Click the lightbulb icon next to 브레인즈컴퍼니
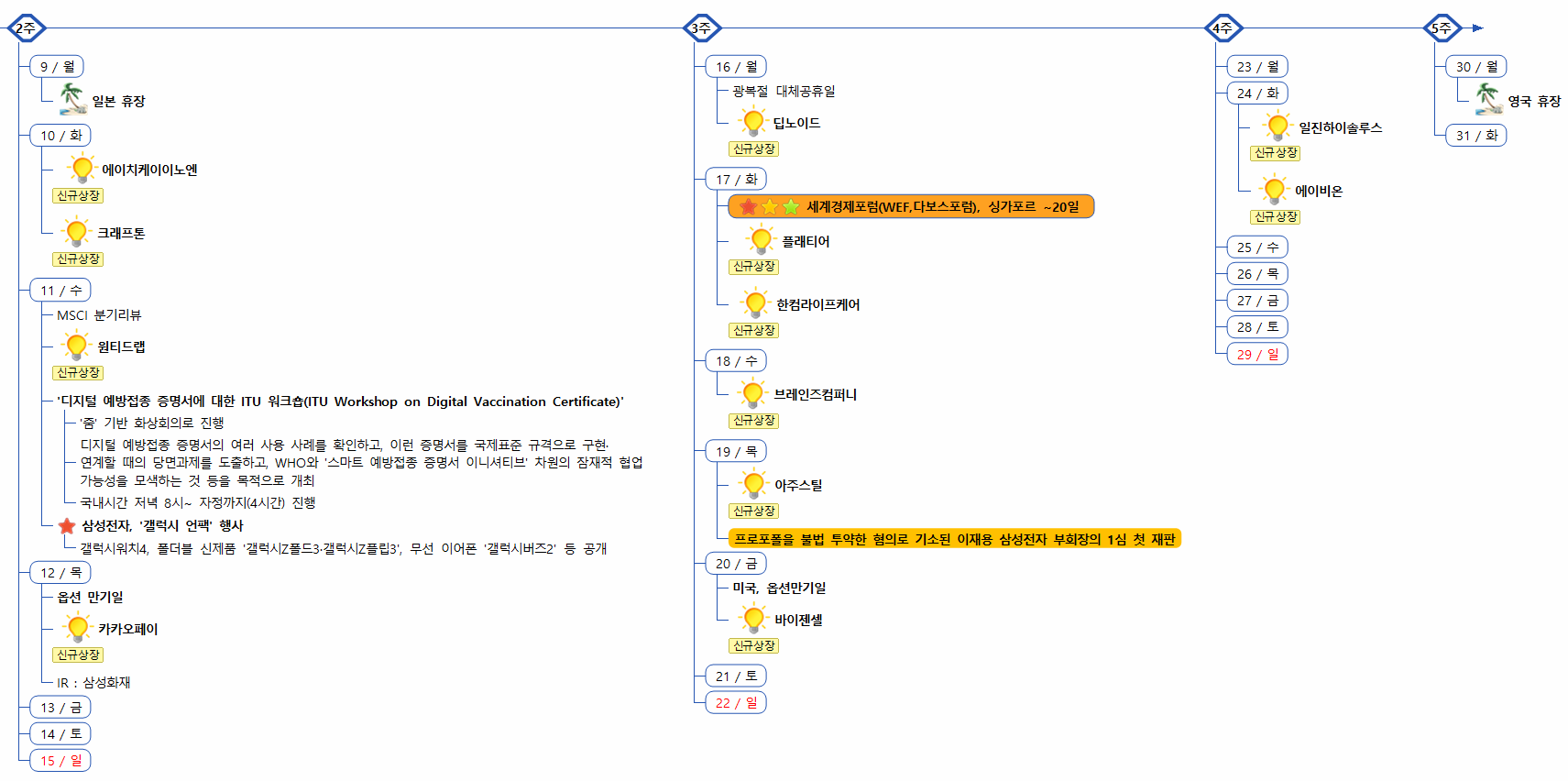Screen dimensions: 1568x781 point(753,393)
